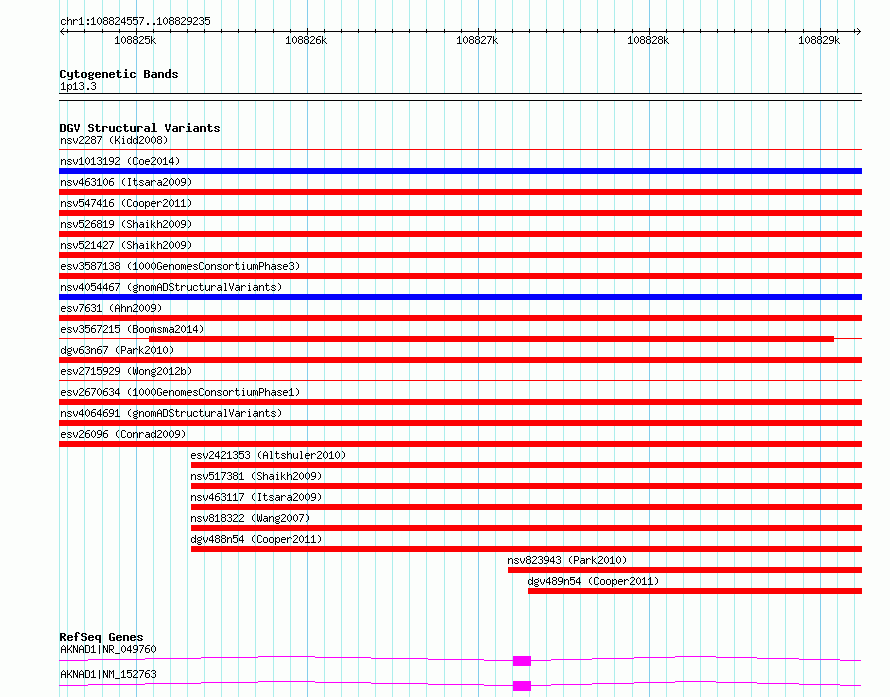This screenshot has height=697, width=890.
Task: Select the 1p13.3 cytoband label
Action: [x=78, y=86]
